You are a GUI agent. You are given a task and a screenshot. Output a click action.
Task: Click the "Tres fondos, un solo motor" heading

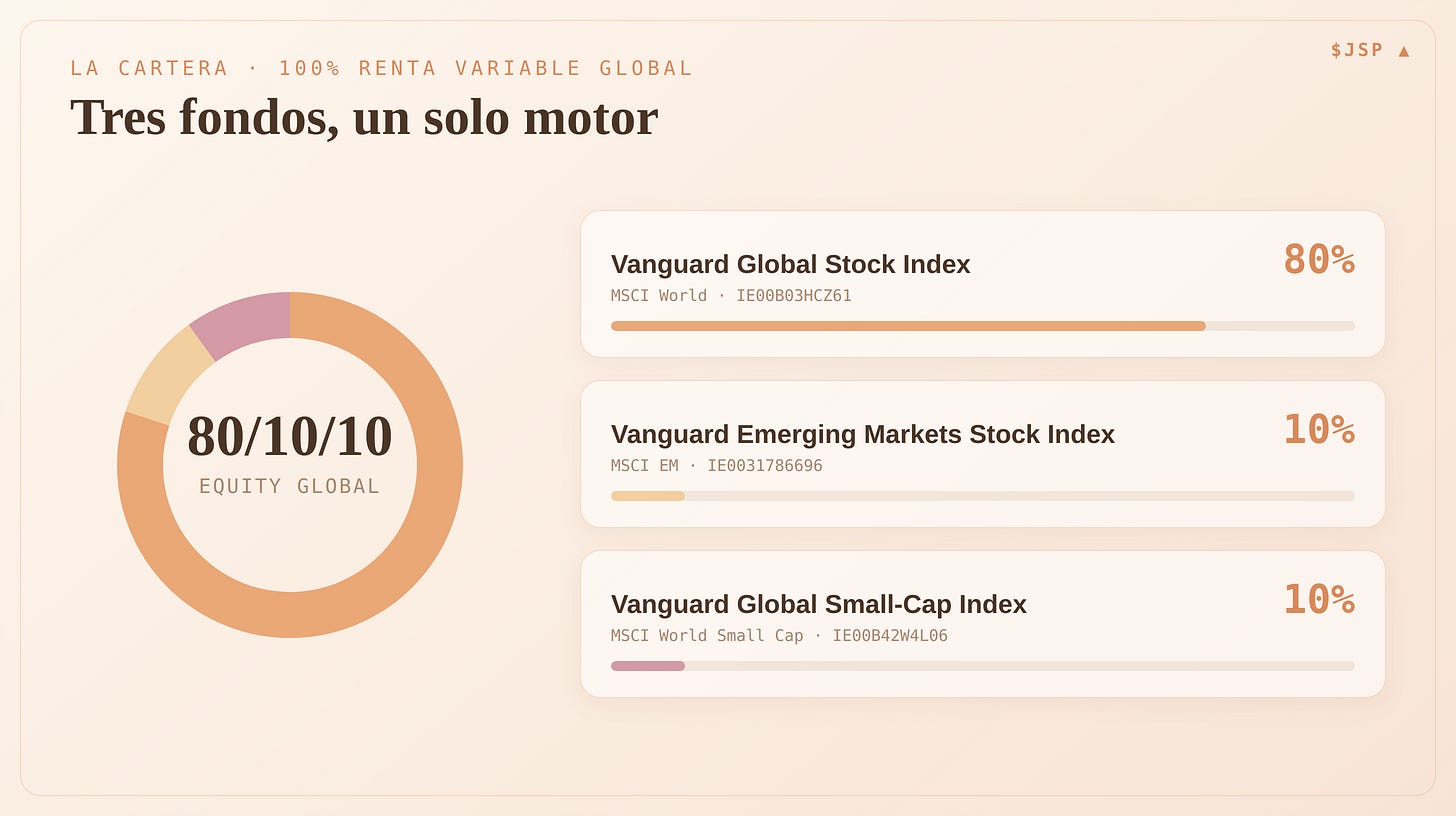tap(364, 117)
